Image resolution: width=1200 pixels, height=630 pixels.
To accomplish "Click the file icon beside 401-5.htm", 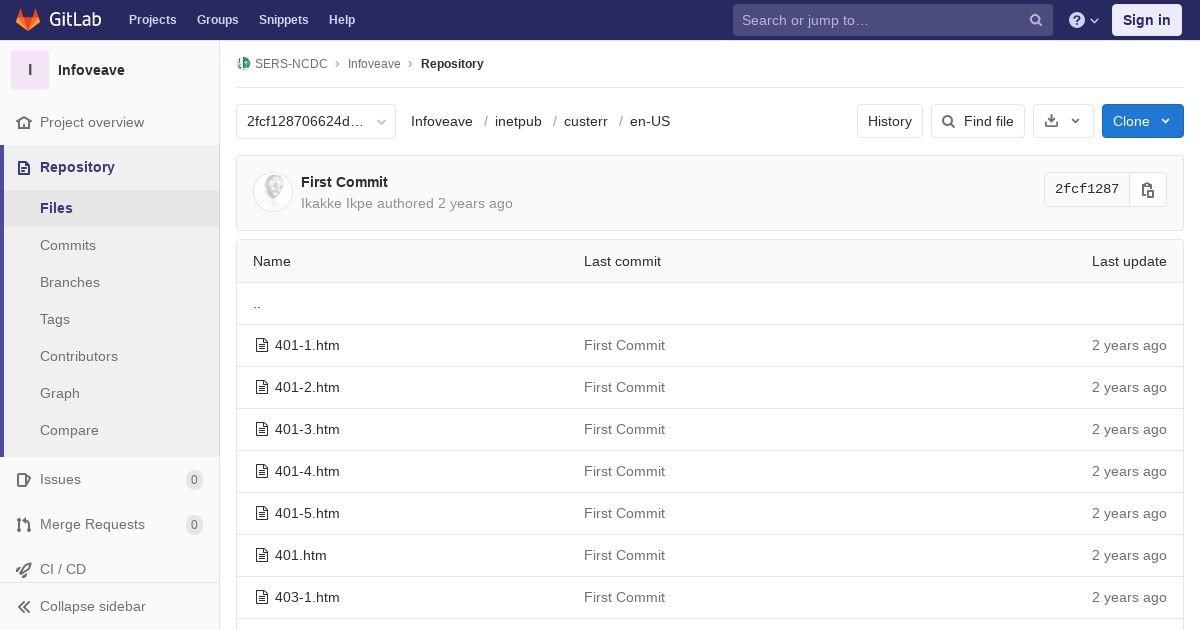I will 262,514.
